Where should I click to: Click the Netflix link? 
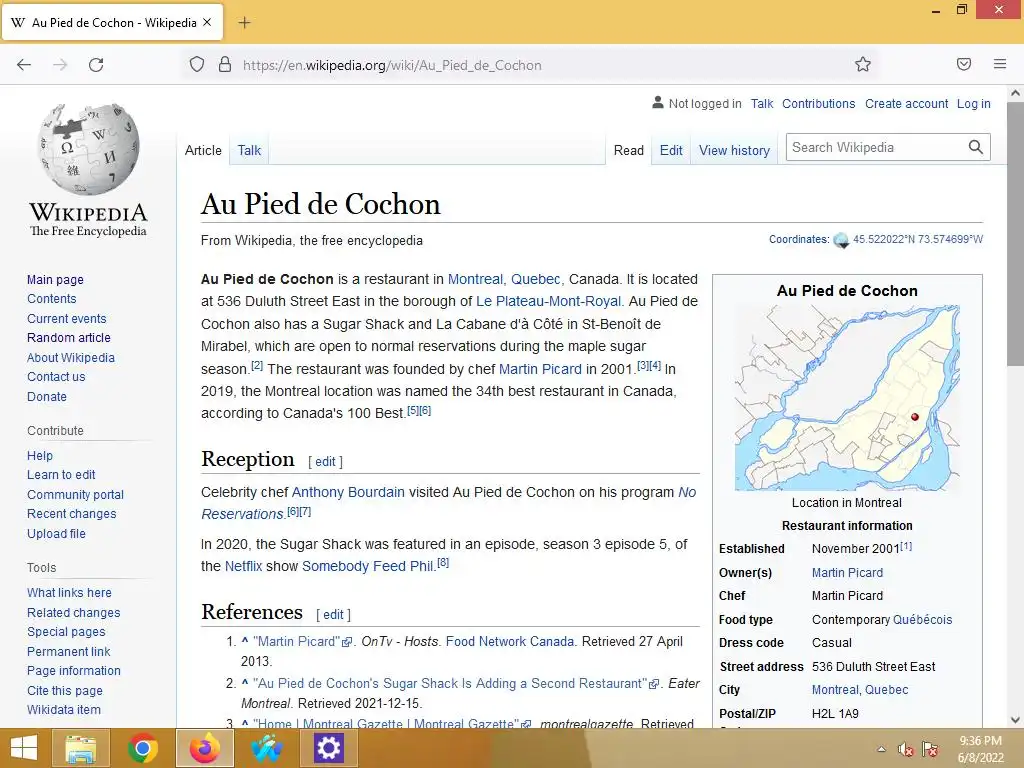243,566
